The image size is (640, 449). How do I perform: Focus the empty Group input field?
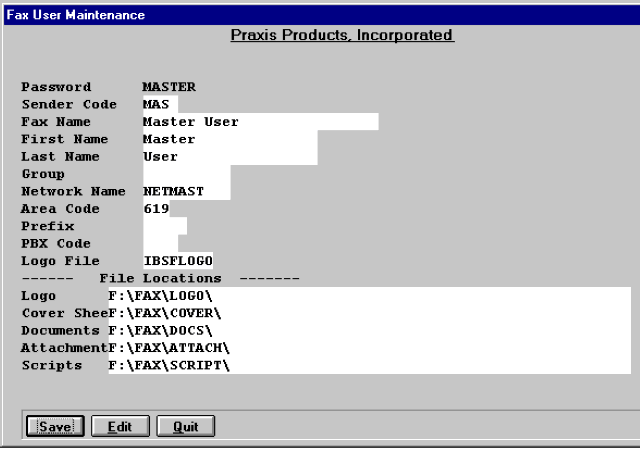coord(187,174)
